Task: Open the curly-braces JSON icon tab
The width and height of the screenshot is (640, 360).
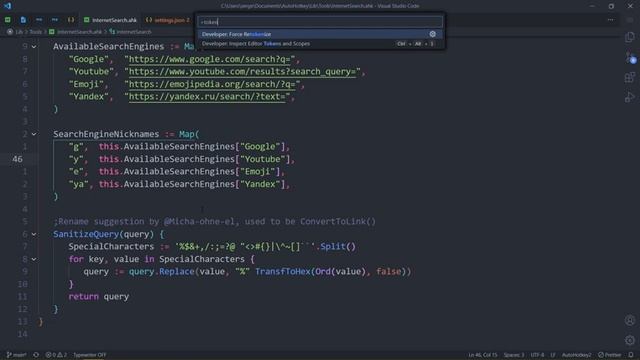Action: pyautogui.click(x=71, y=20)
